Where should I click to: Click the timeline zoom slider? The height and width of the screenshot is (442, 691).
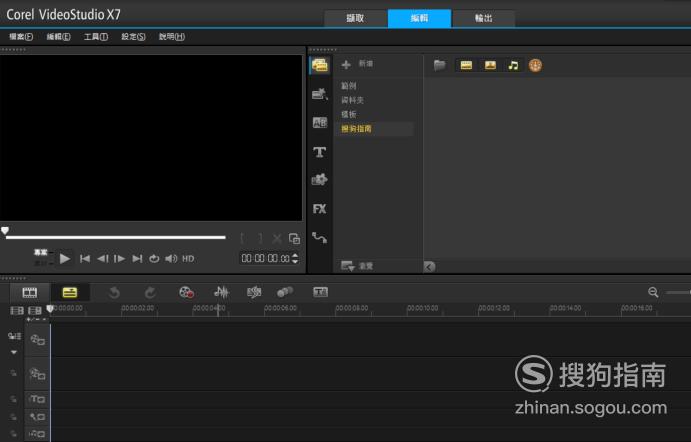(678, 292)
